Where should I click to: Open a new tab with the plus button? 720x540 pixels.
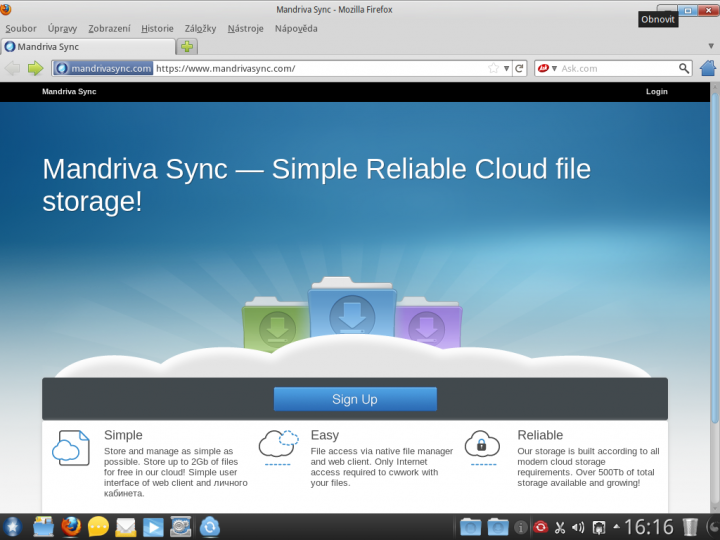tap(187, 46)
